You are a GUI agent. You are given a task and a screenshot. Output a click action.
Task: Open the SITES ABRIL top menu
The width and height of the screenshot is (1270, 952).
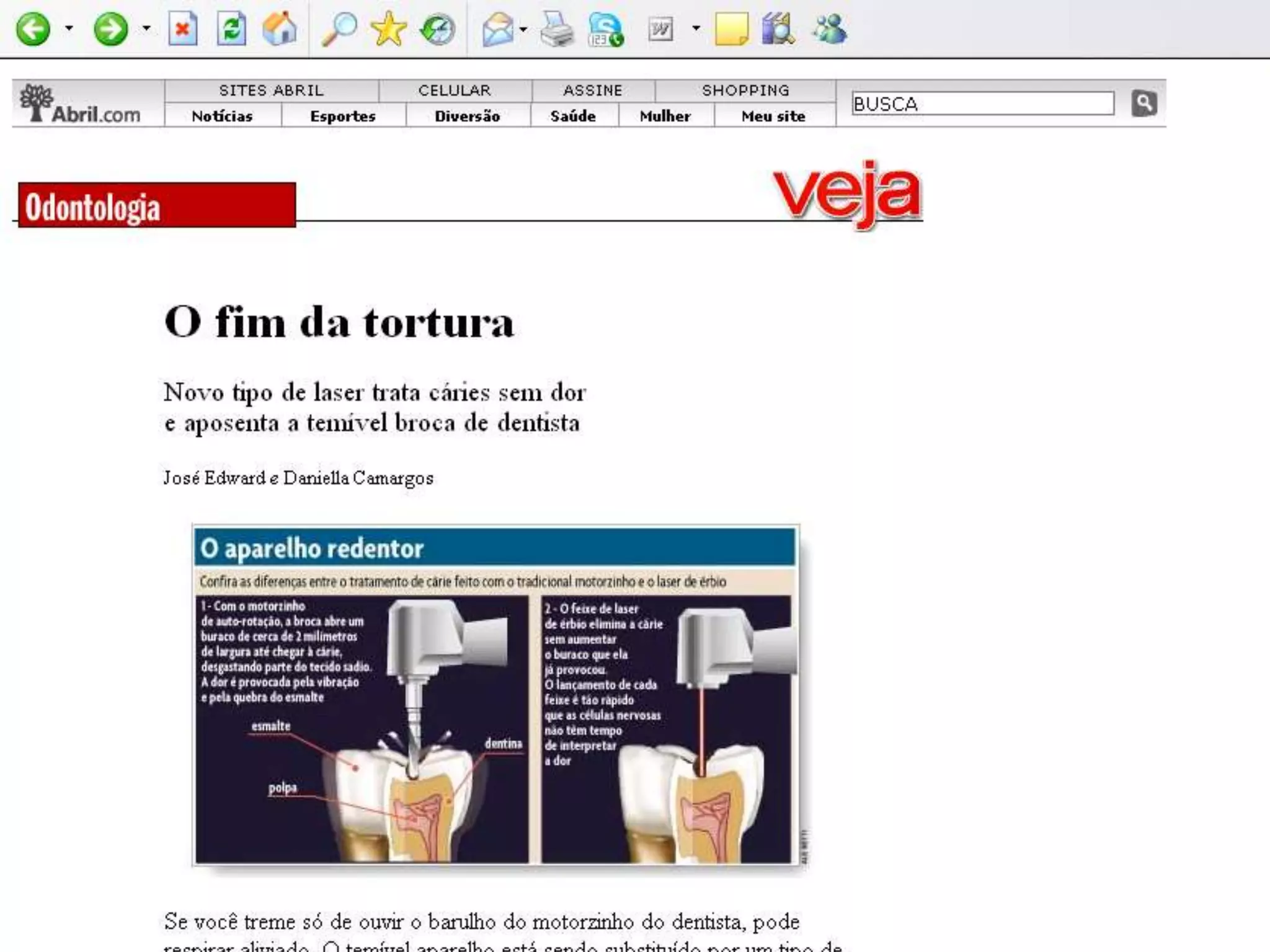pos(271,90)
